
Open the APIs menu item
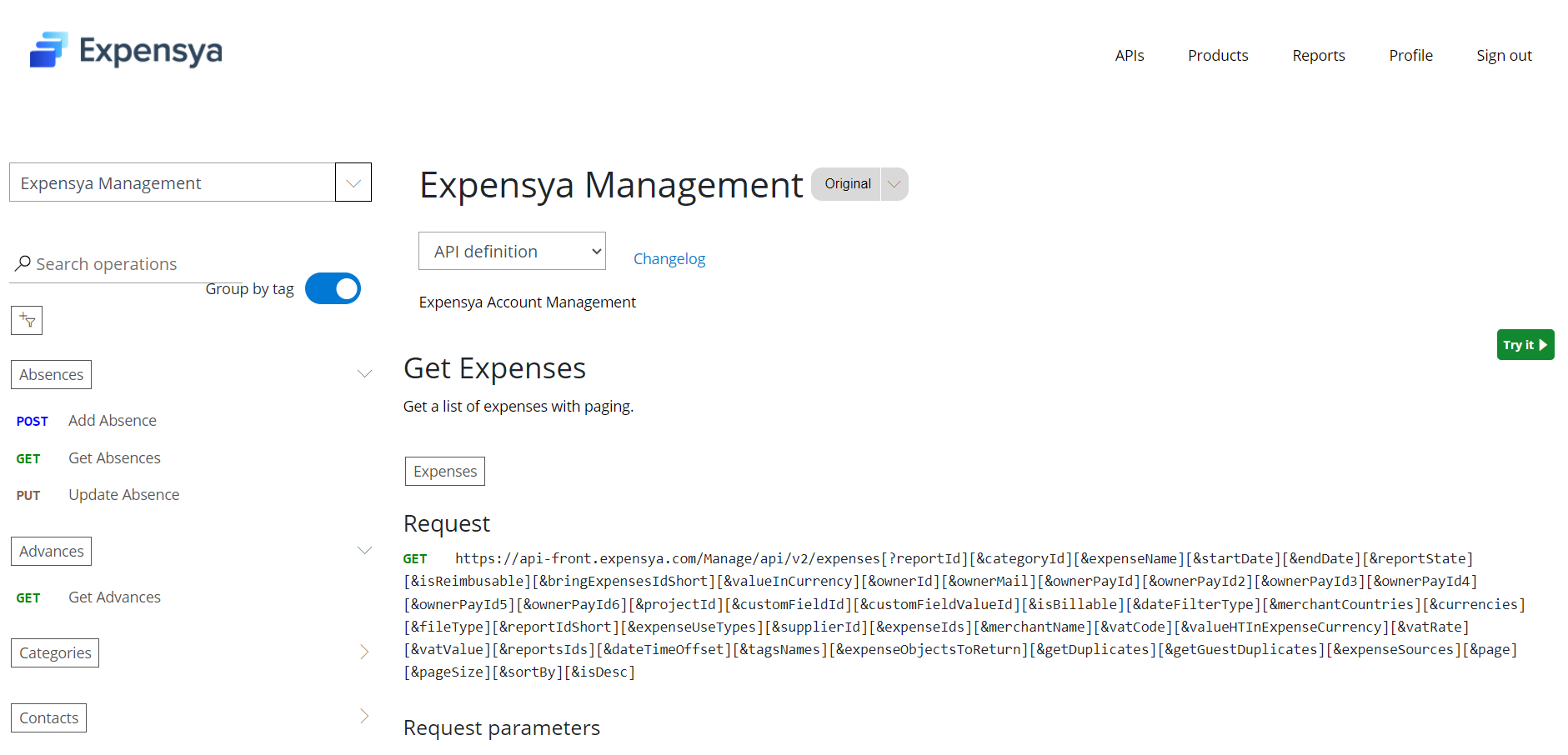[x=1129, y=56]
